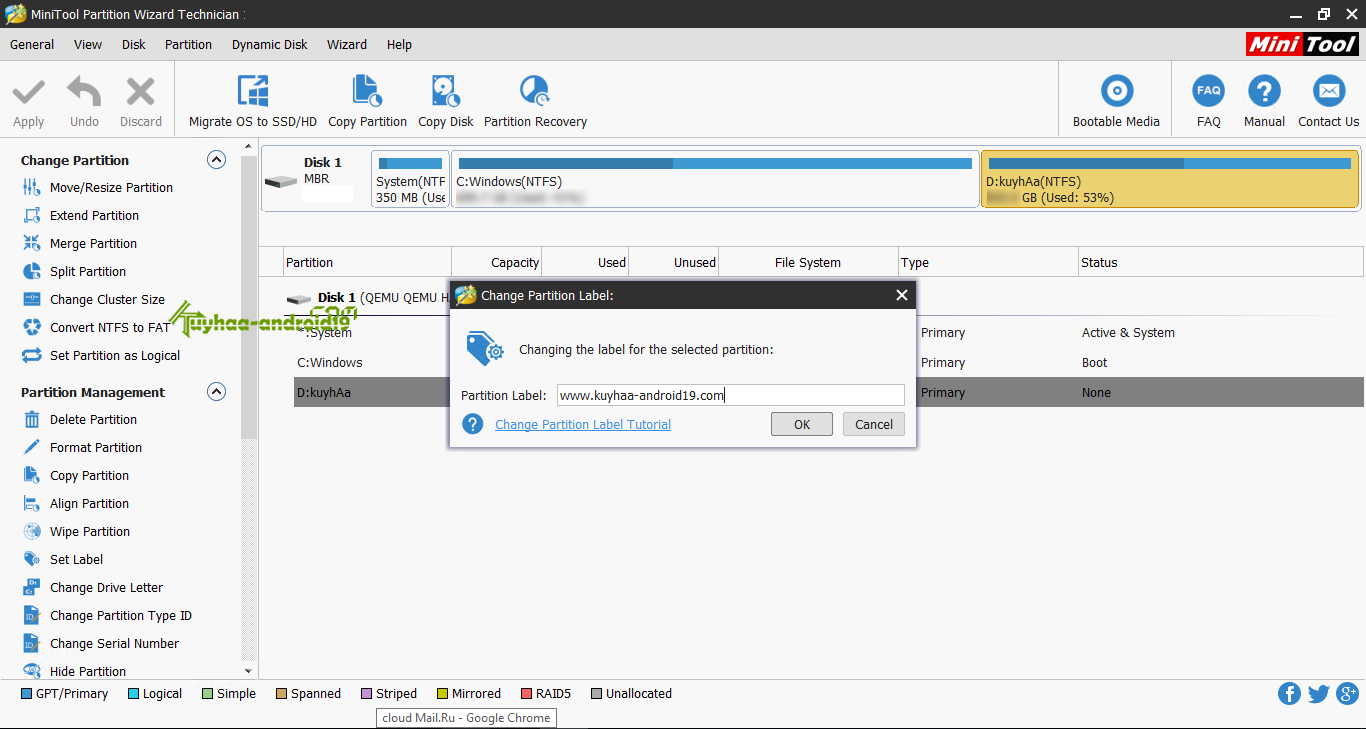
Task: Cancel the Change Partition Label dialog
Action: coord(874,424)
